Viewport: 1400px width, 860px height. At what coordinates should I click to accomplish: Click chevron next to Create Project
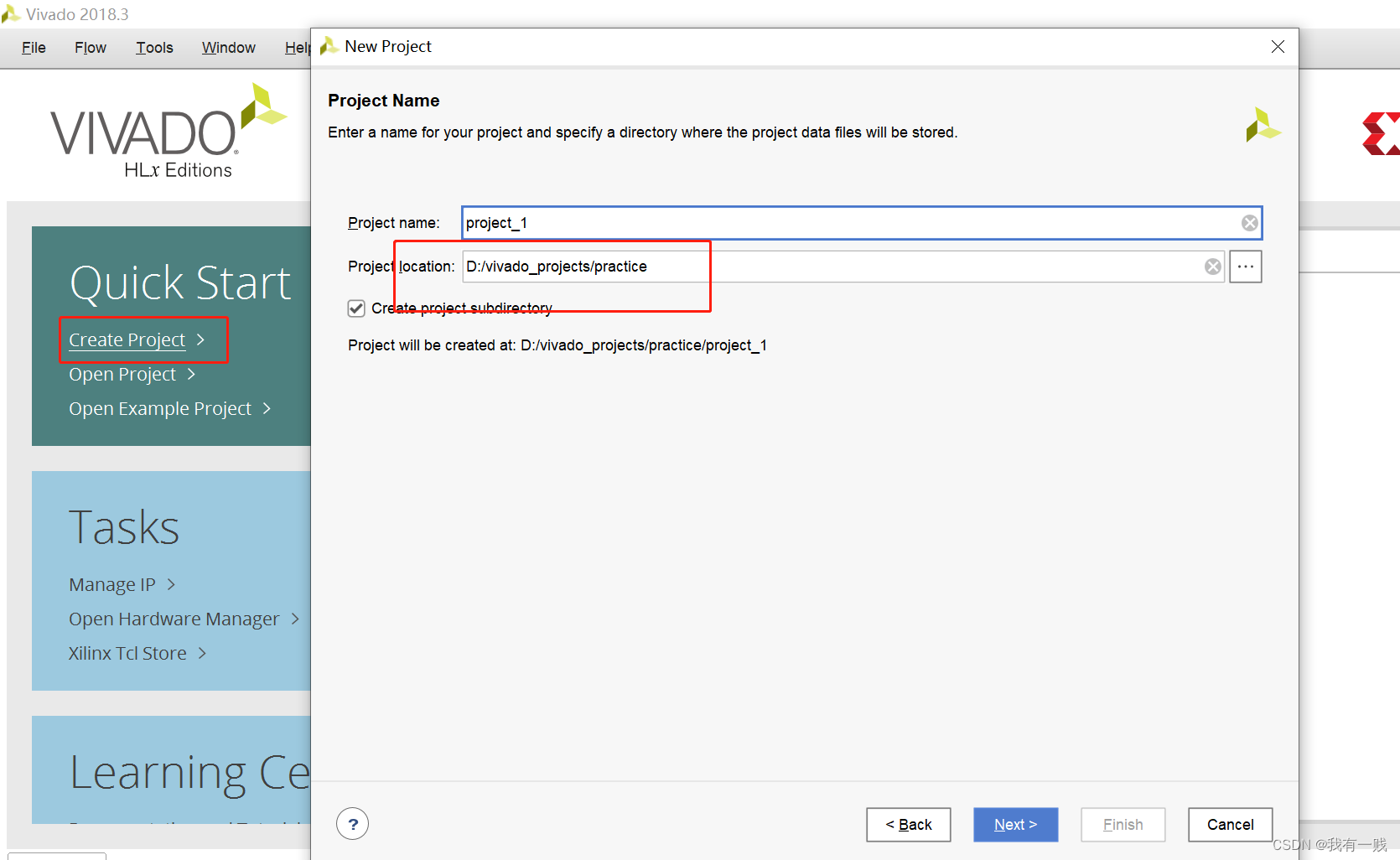(200, 339)
